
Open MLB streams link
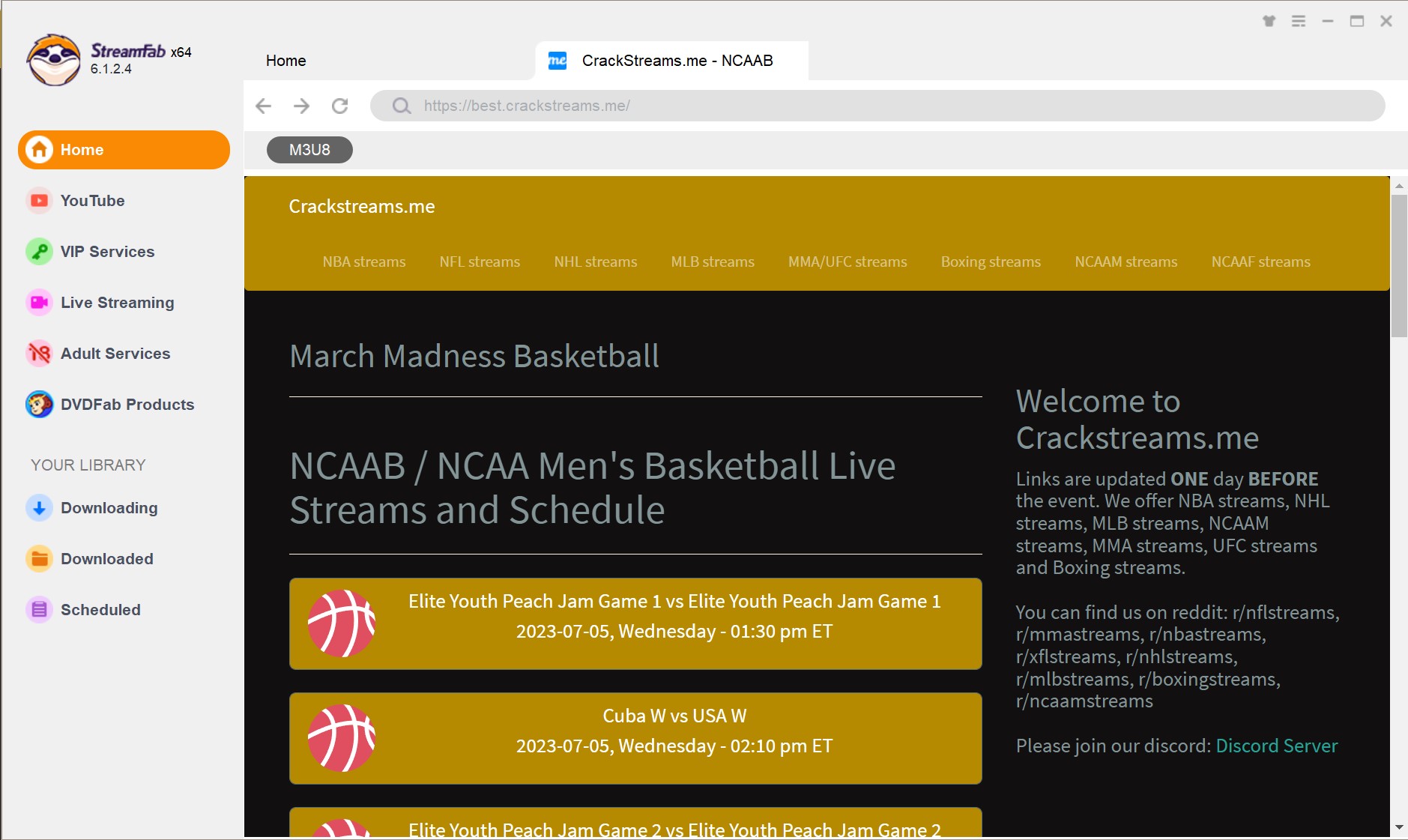point(713,262)
